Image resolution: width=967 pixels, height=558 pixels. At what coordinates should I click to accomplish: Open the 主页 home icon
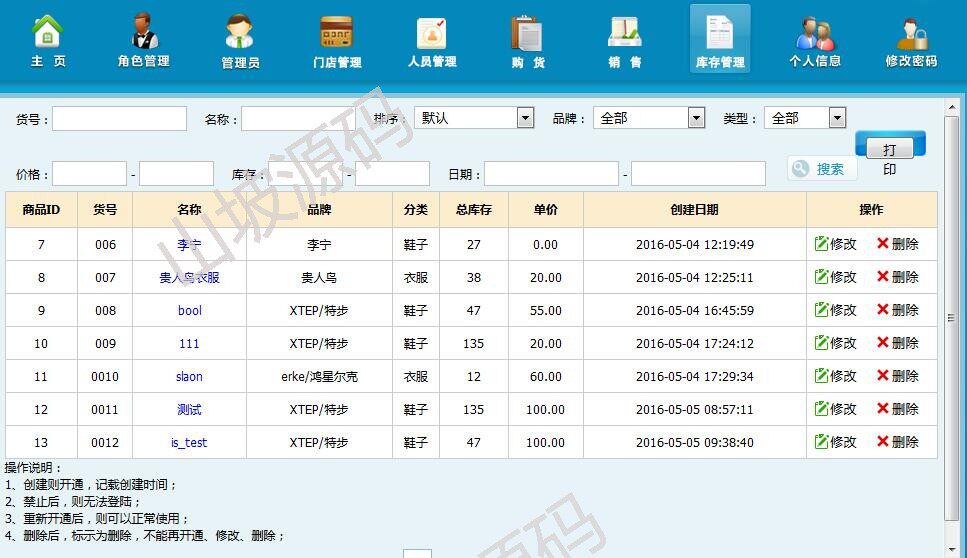click(x=47, y=41)
